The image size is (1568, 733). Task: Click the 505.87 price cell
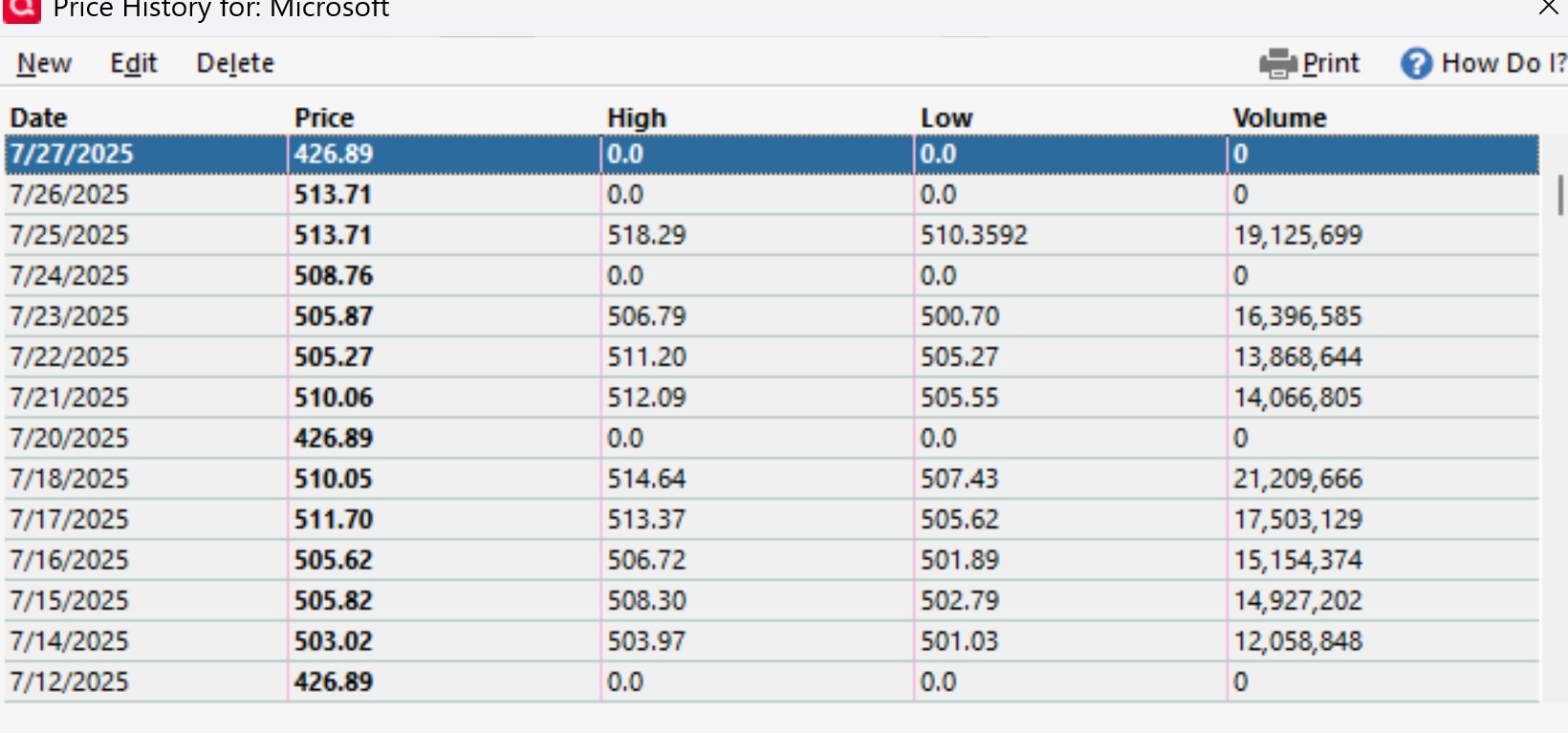click(334, 316)
